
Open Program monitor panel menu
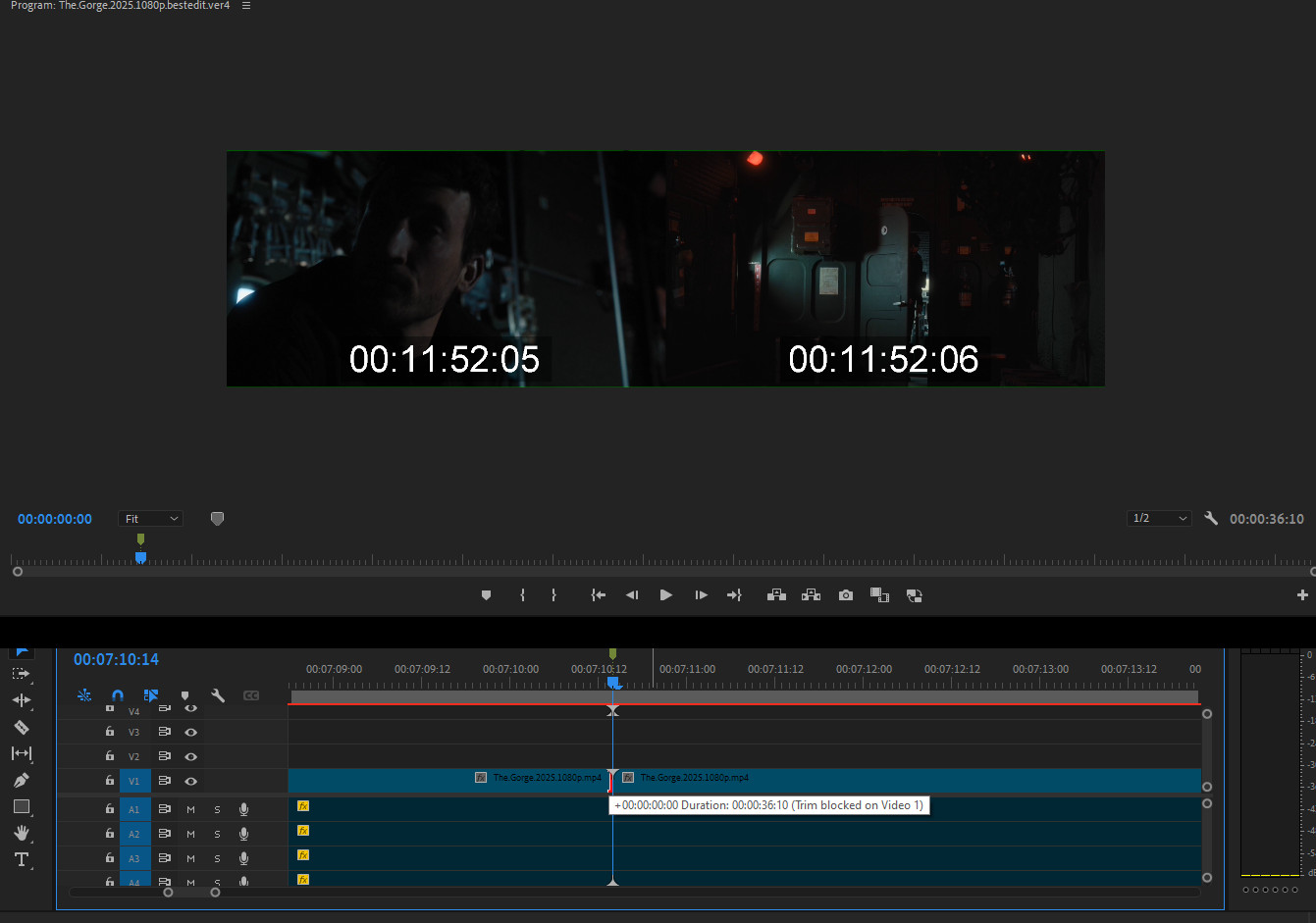[246, 6]
